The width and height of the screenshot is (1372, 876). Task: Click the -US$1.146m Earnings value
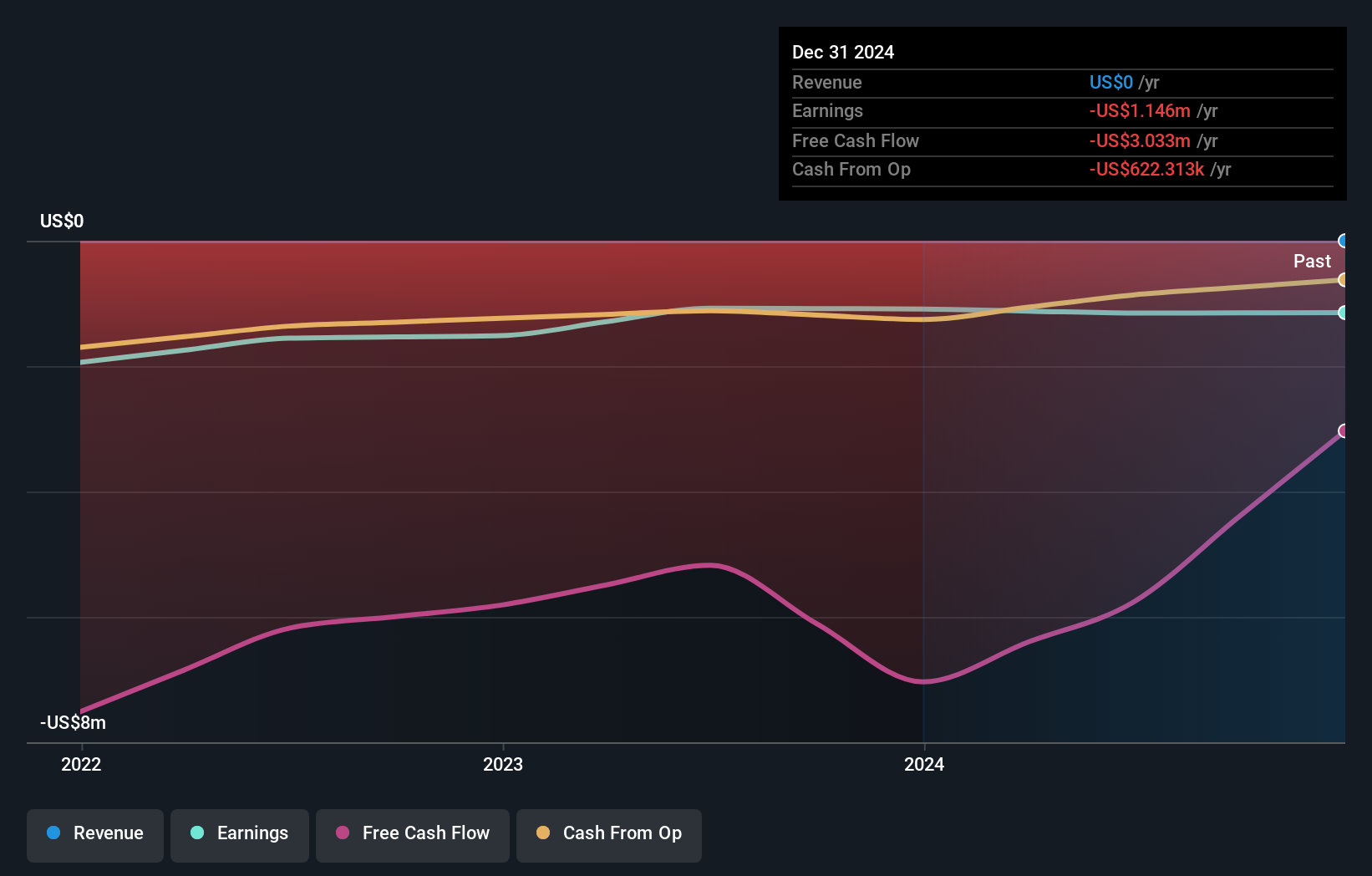1141,111
